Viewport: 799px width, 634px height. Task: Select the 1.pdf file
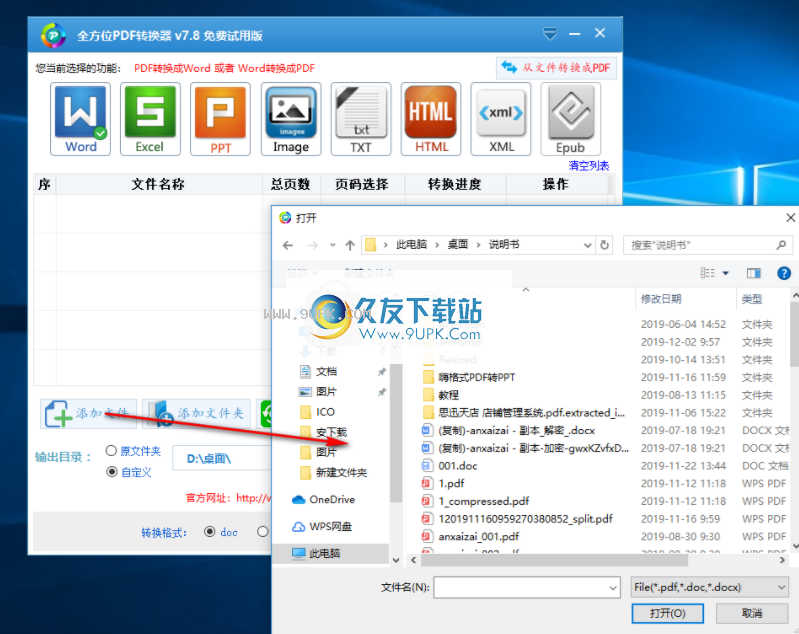coord(451,483)
